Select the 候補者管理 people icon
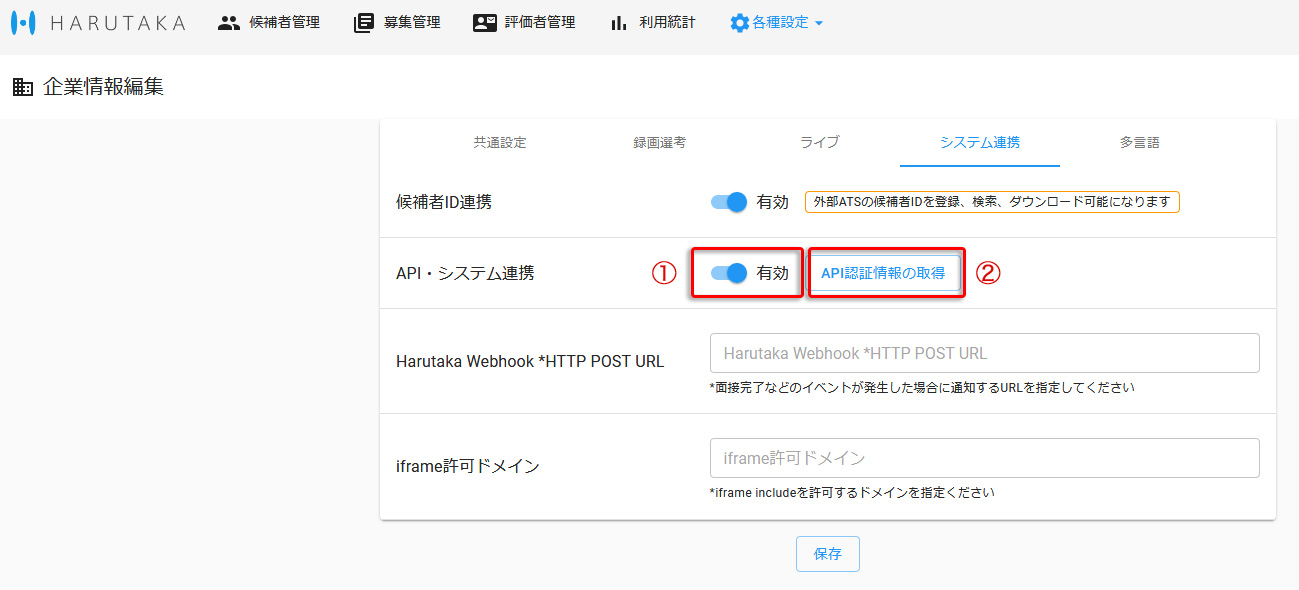 click(228, 22)
